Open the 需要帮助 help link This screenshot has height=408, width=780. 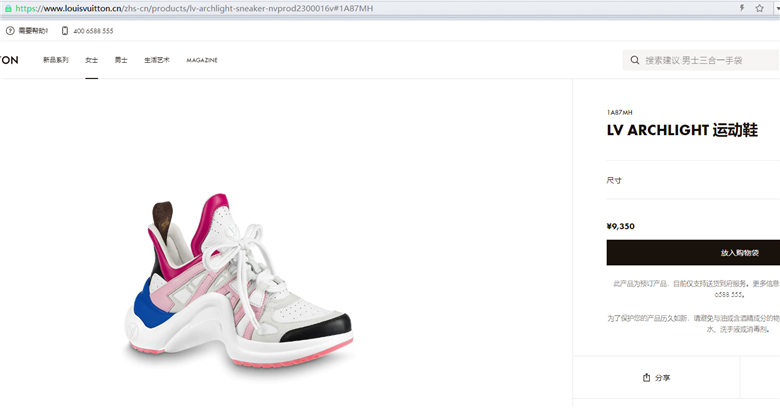[33, 31]
